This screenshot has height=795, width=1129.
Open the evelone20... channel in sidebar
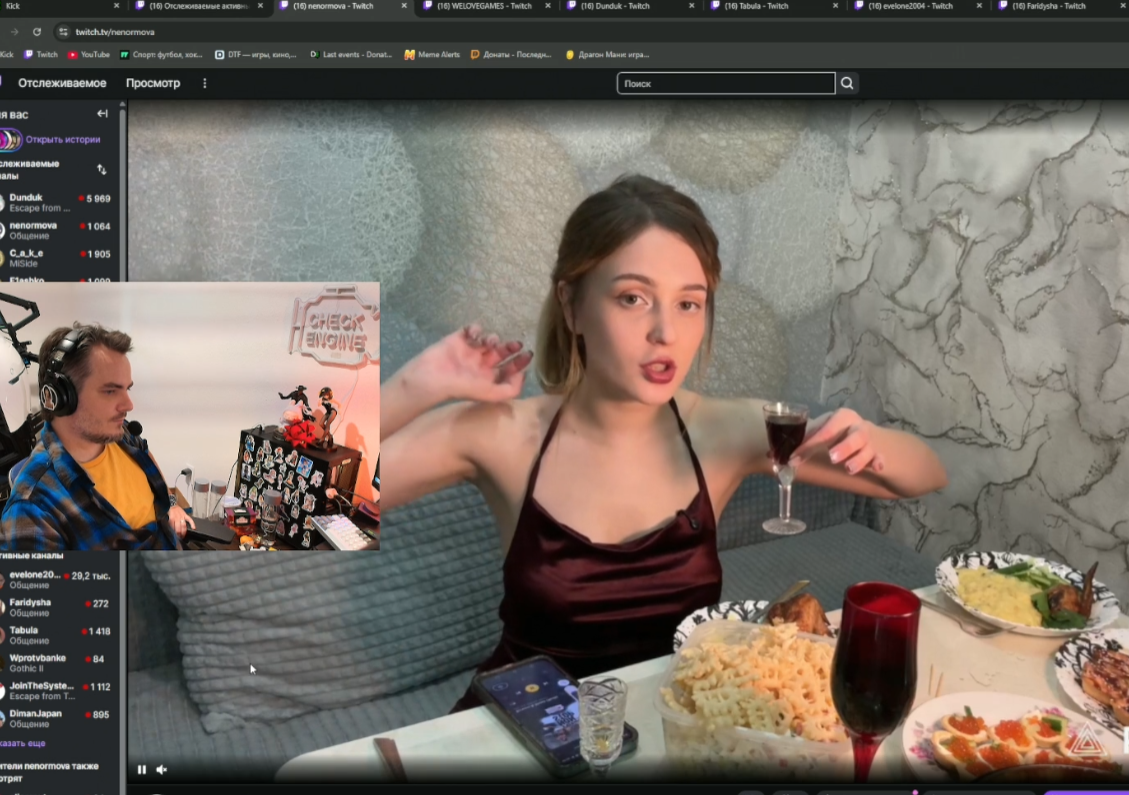point(58,580)
